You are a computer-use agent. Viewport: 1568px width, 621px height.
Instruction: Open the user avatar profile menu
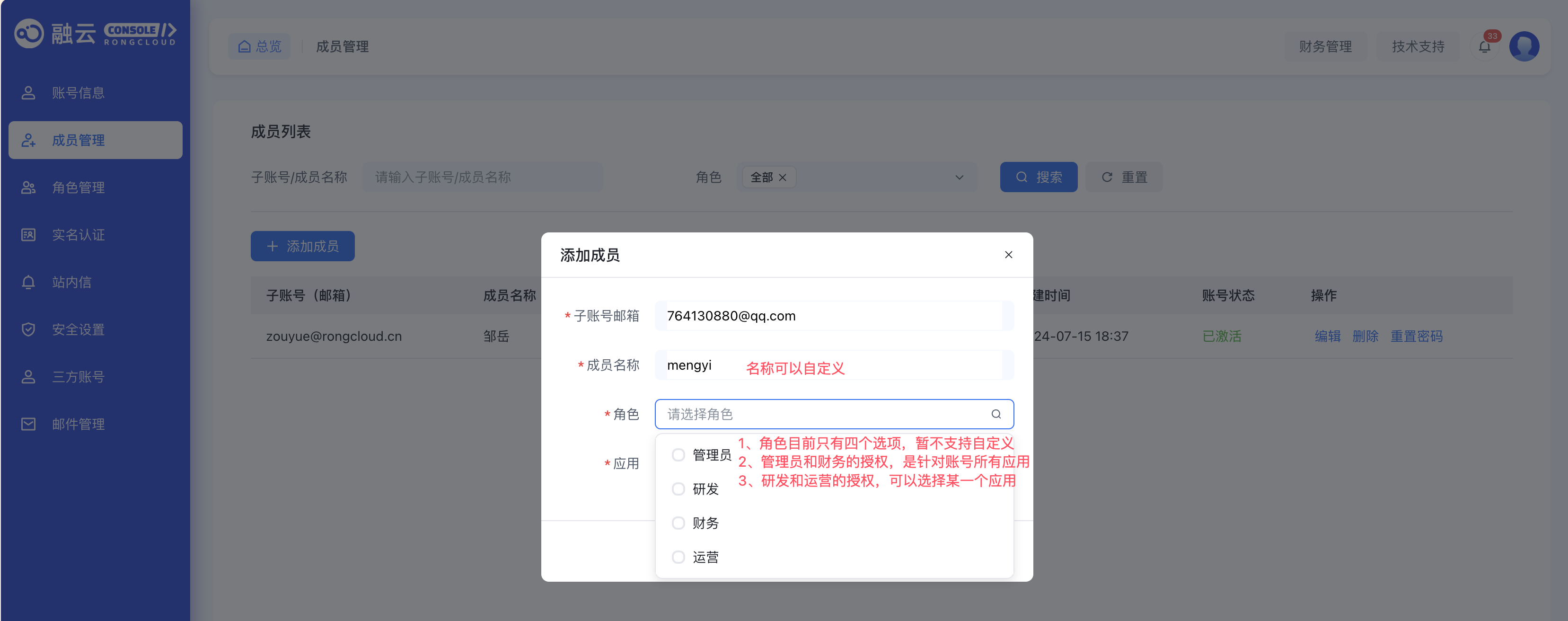[x=1524, y=47]
